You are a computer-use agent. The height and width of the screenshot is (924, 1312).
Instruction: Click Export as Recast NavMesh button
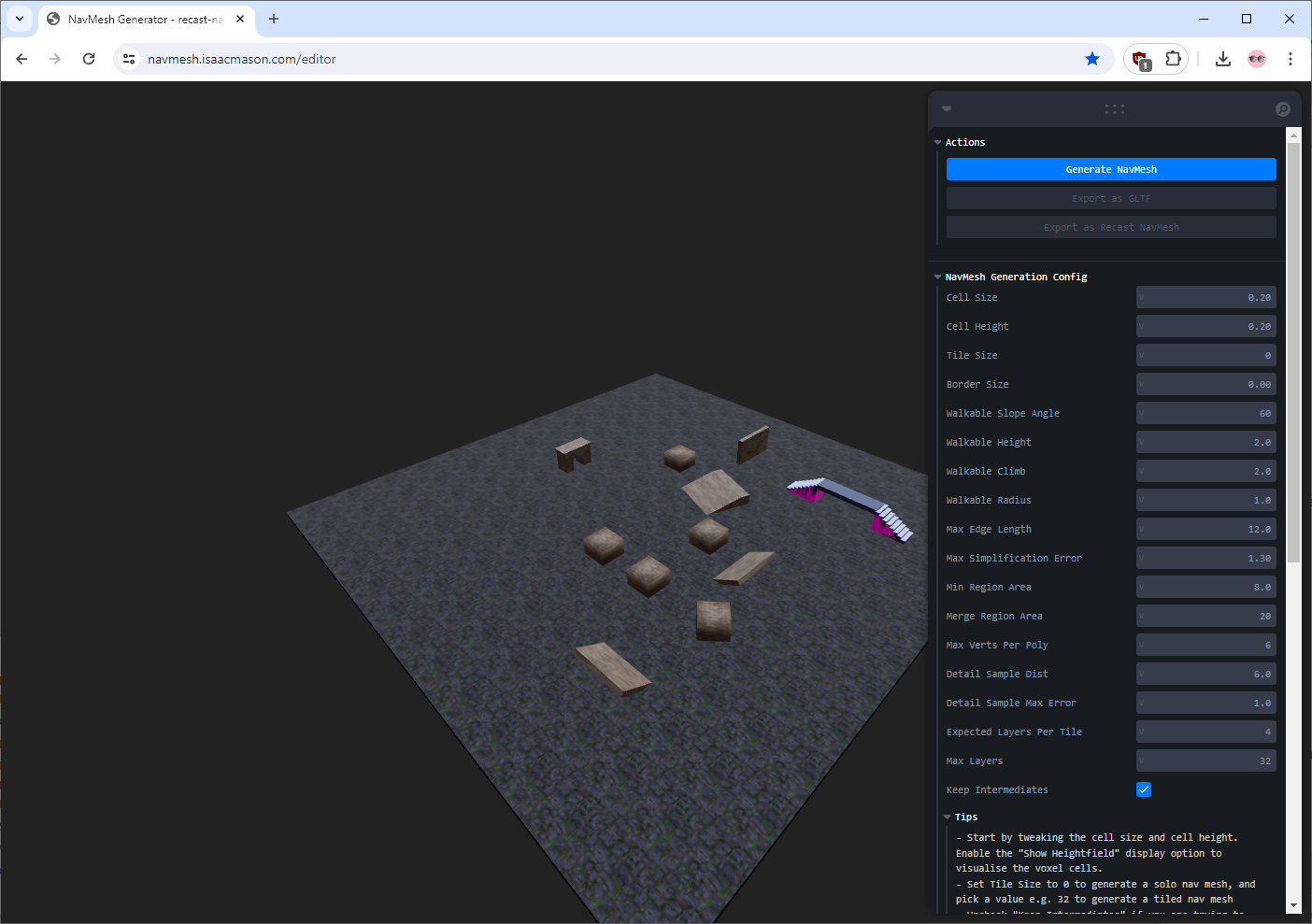[x=1111, y=227]
